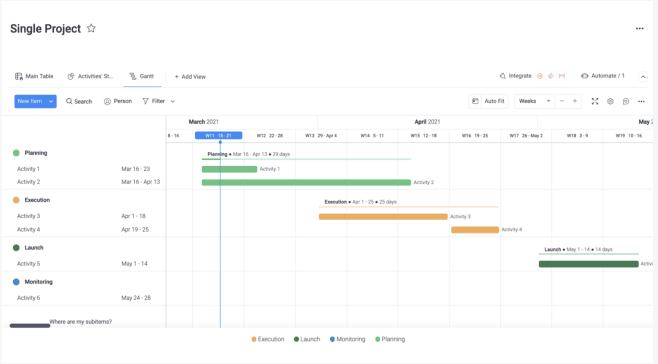Click the green Planning group color dot
The width and height of the screenshot is (658, 364).
coord(16,153)
